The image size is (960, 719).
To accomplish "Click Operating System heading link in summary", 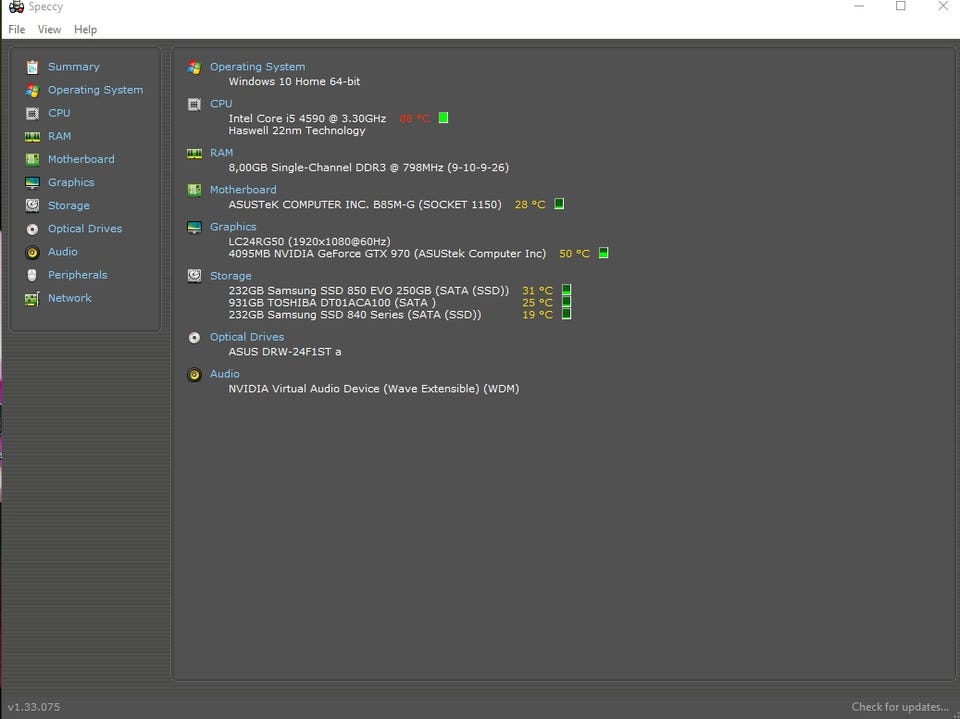I will pos(257,67).
